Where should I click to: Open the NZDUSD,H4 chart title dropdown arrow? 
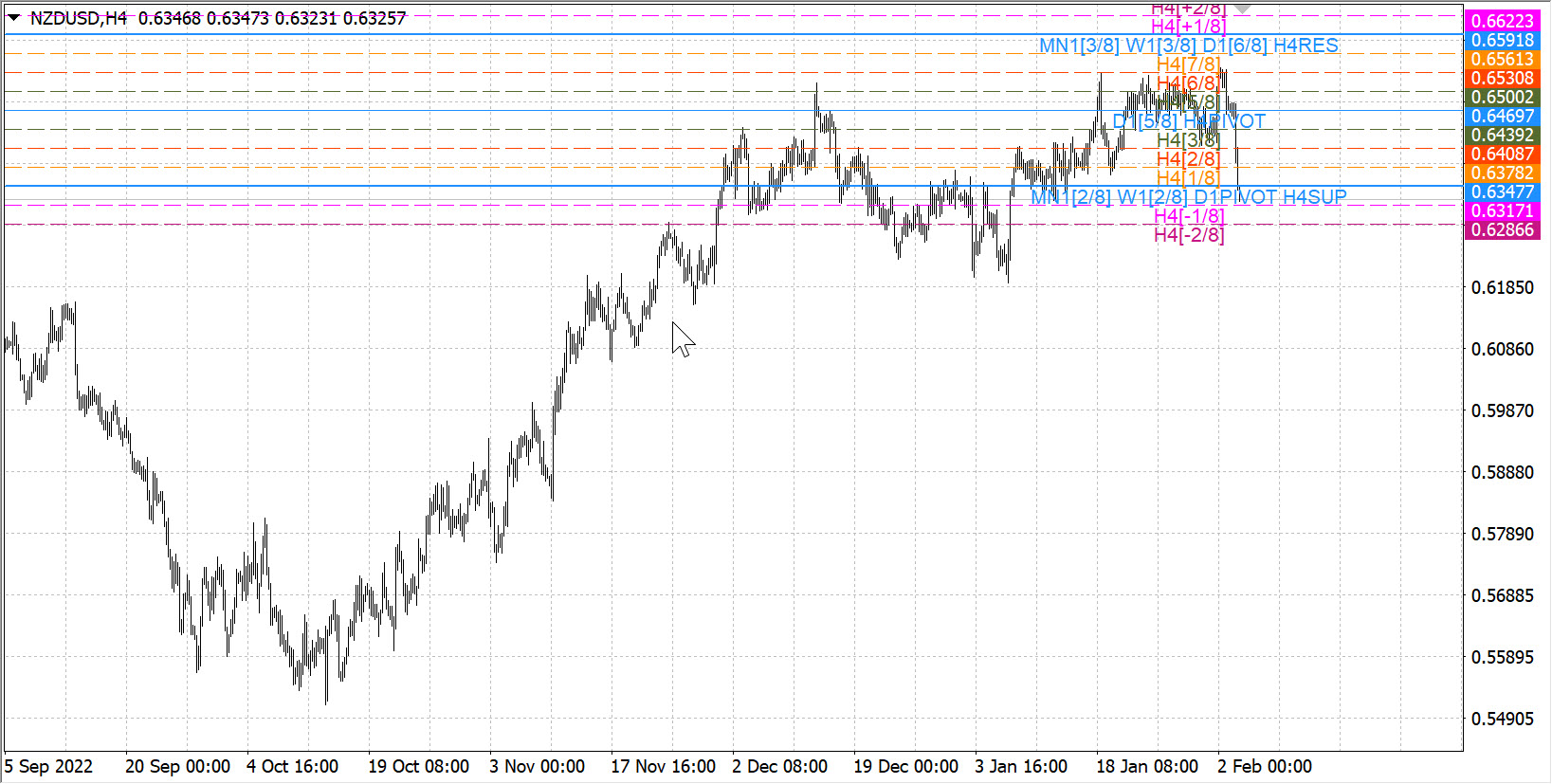[13, 18]
